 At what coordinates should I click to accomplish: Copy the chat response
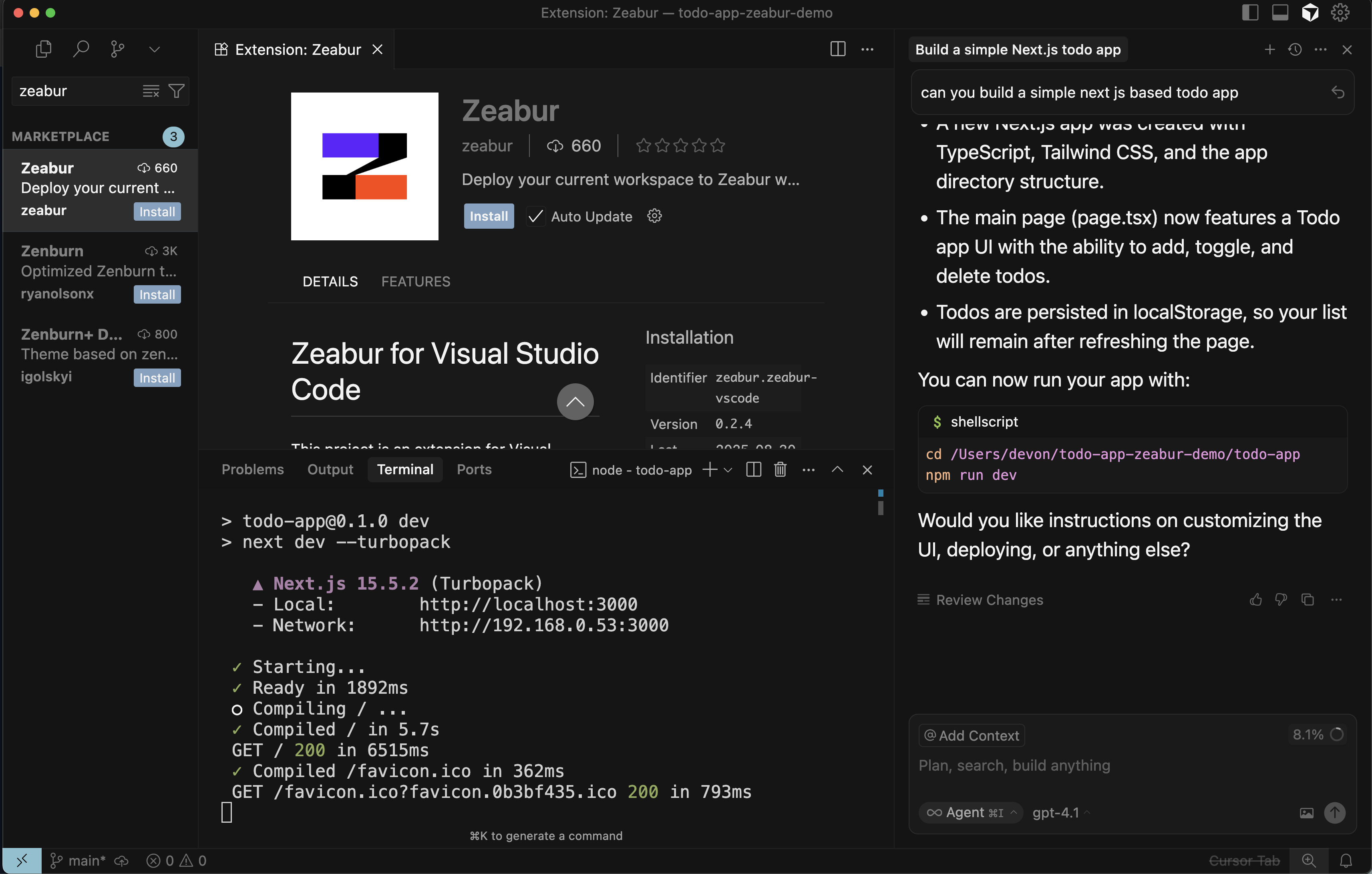coord(1308,600)
